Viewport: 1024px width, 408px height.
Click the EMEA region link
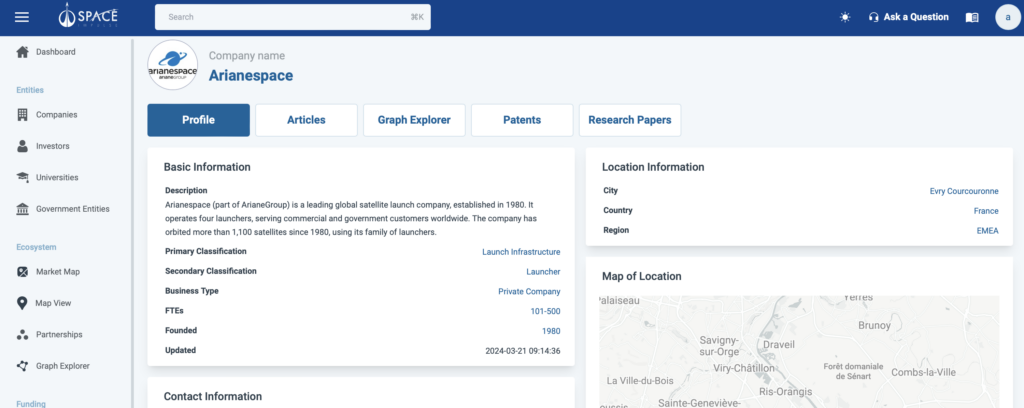(x=987, y=230)
